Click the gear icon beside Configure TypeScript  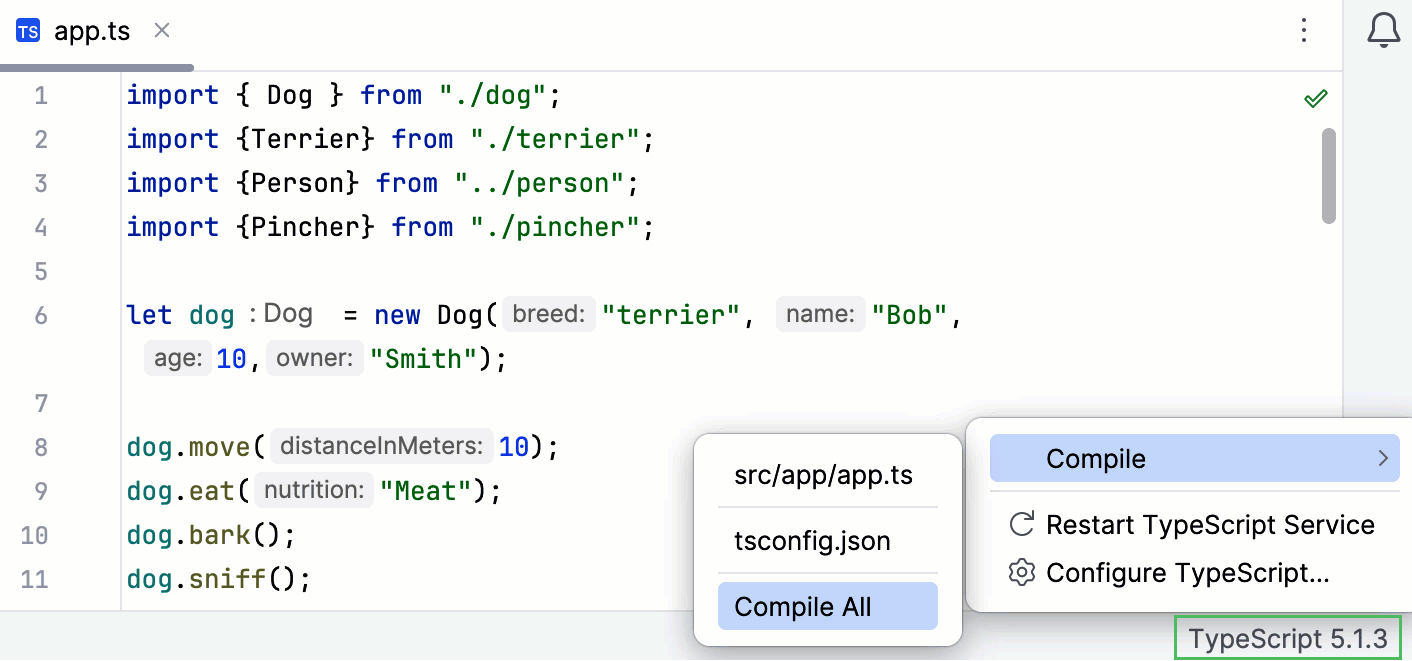pos(1020,572)
